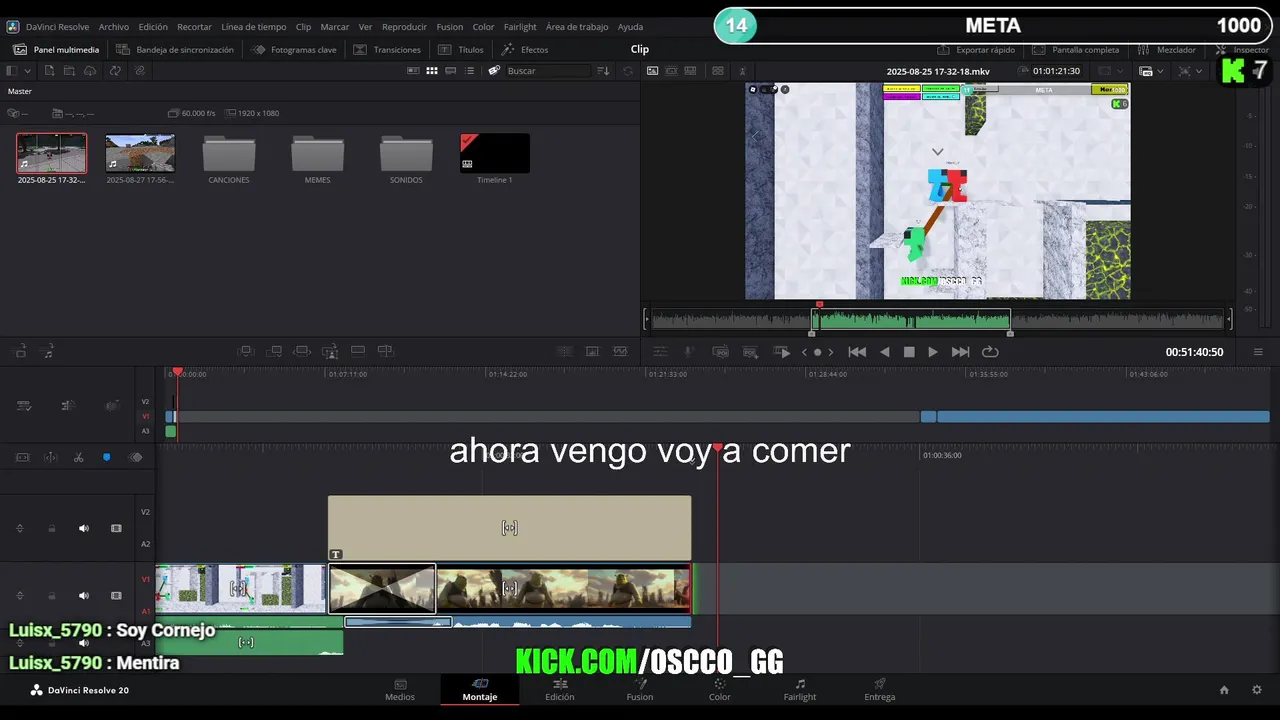Switch to the Edición page
1280x720 pixels.
pos(560,690)
